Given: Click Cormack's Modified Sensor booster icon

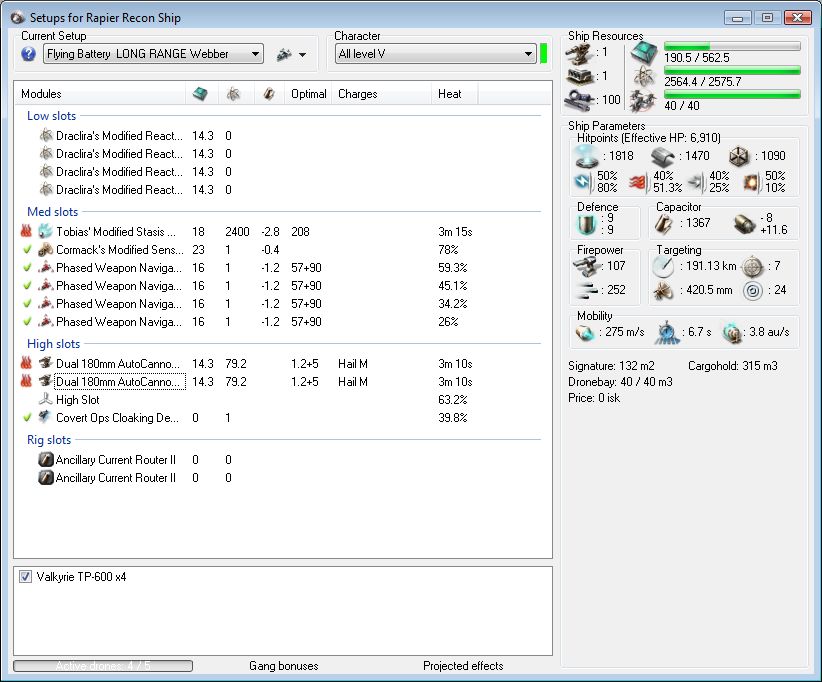Looking at the screenshot, I should coord(46,250).
